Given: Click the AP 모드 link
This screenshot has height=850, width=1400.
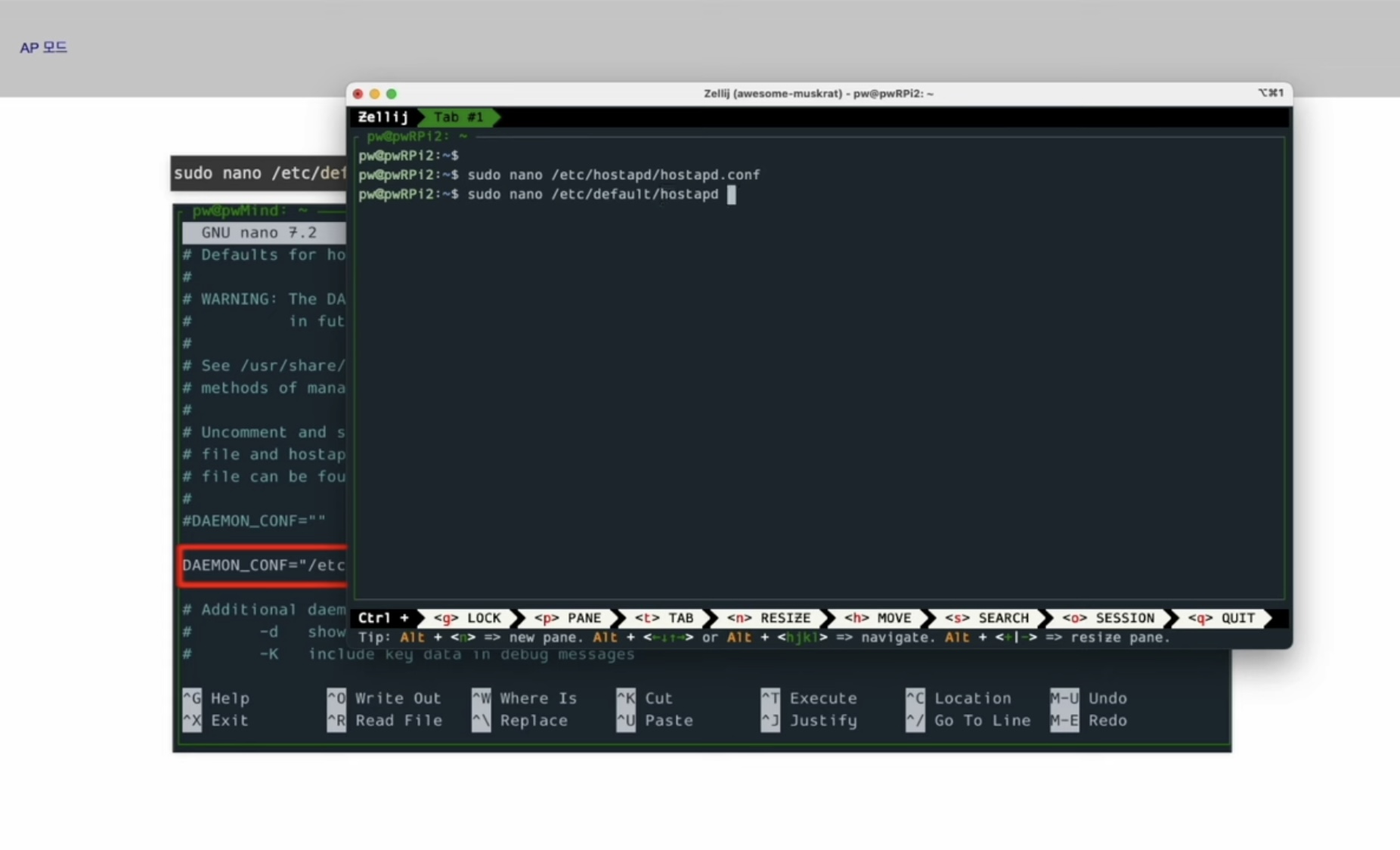Looking at the screenshot, I should point(43,48).
